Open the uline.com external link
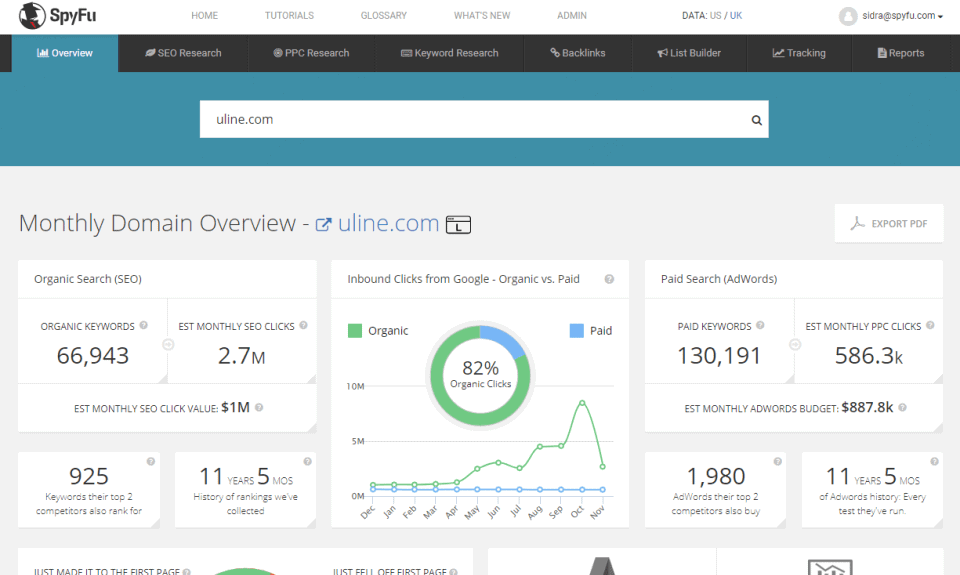The height and width of the screenshot is (575, 960). click(377, 224)
